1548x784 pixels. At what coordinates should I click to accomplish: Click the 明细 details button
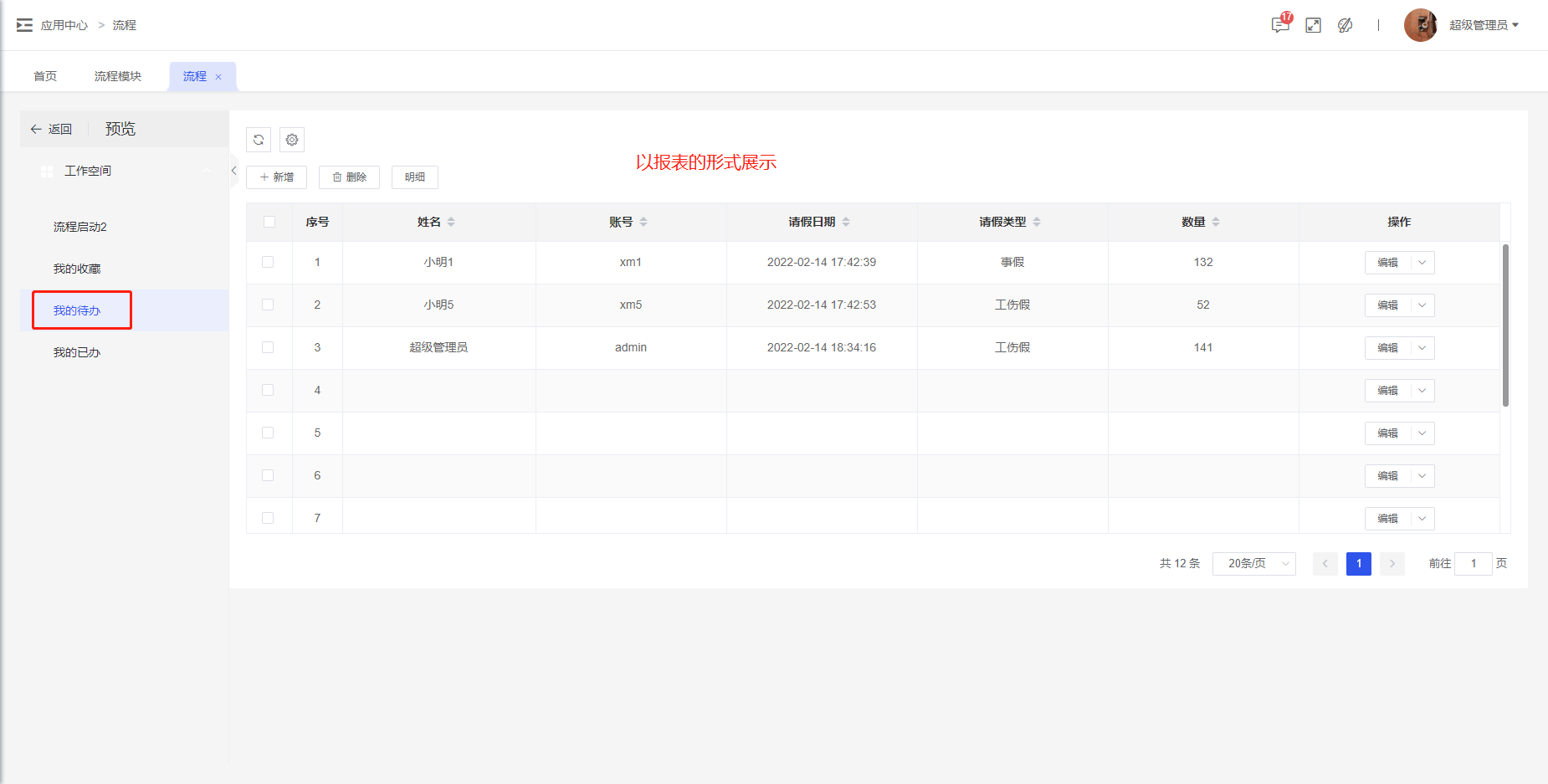point(415,177)
